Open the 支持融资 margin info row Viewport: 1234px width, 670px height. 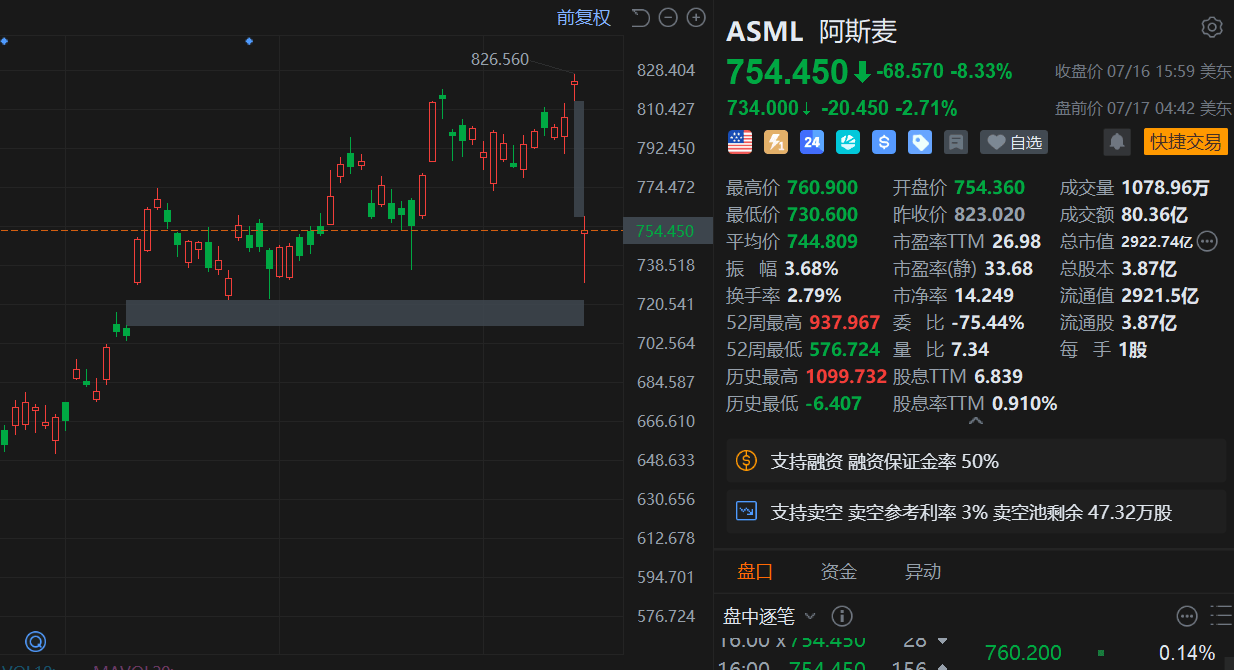coord(976,461)
